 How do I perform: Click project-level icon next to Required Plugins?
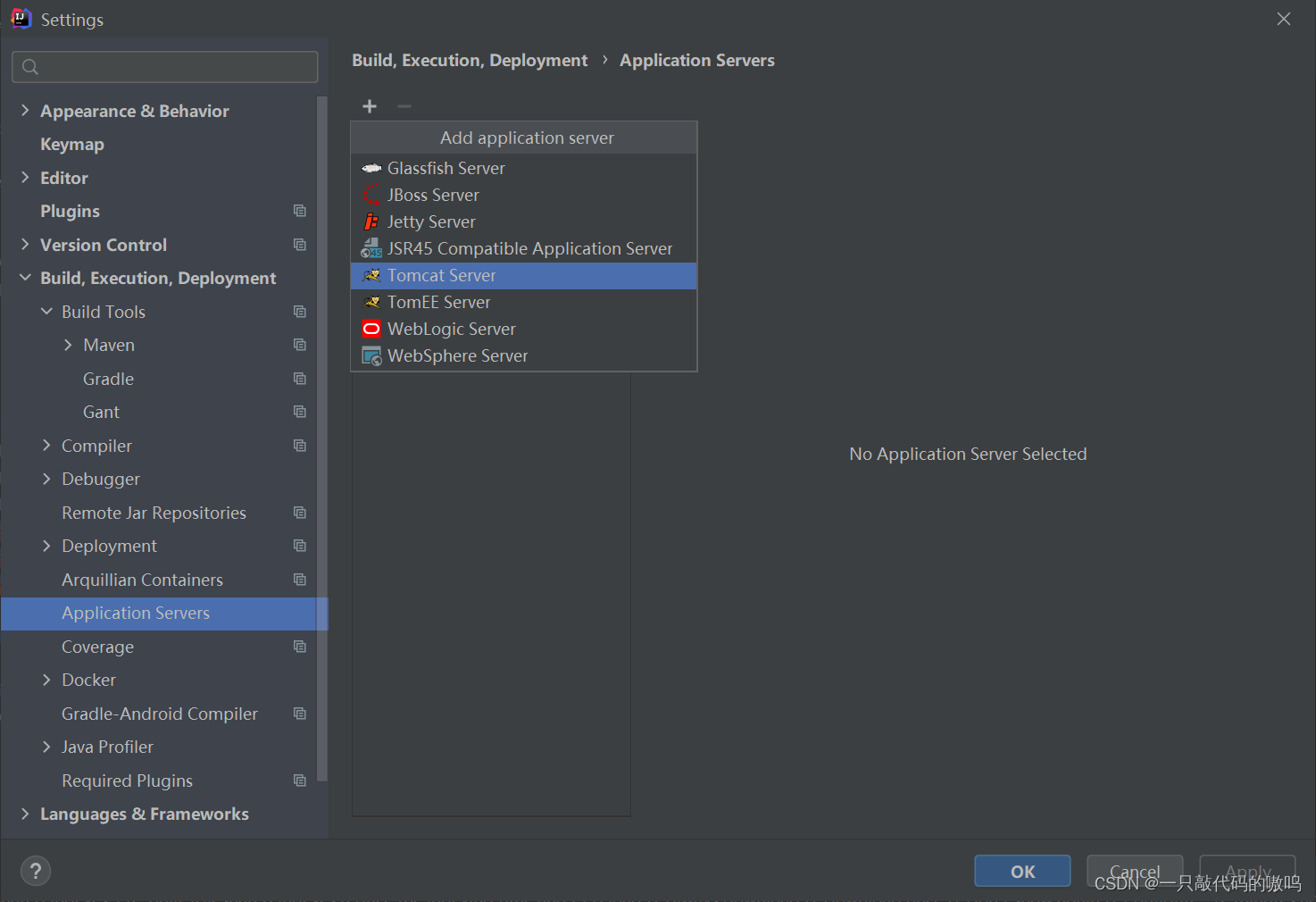(300, 781)
